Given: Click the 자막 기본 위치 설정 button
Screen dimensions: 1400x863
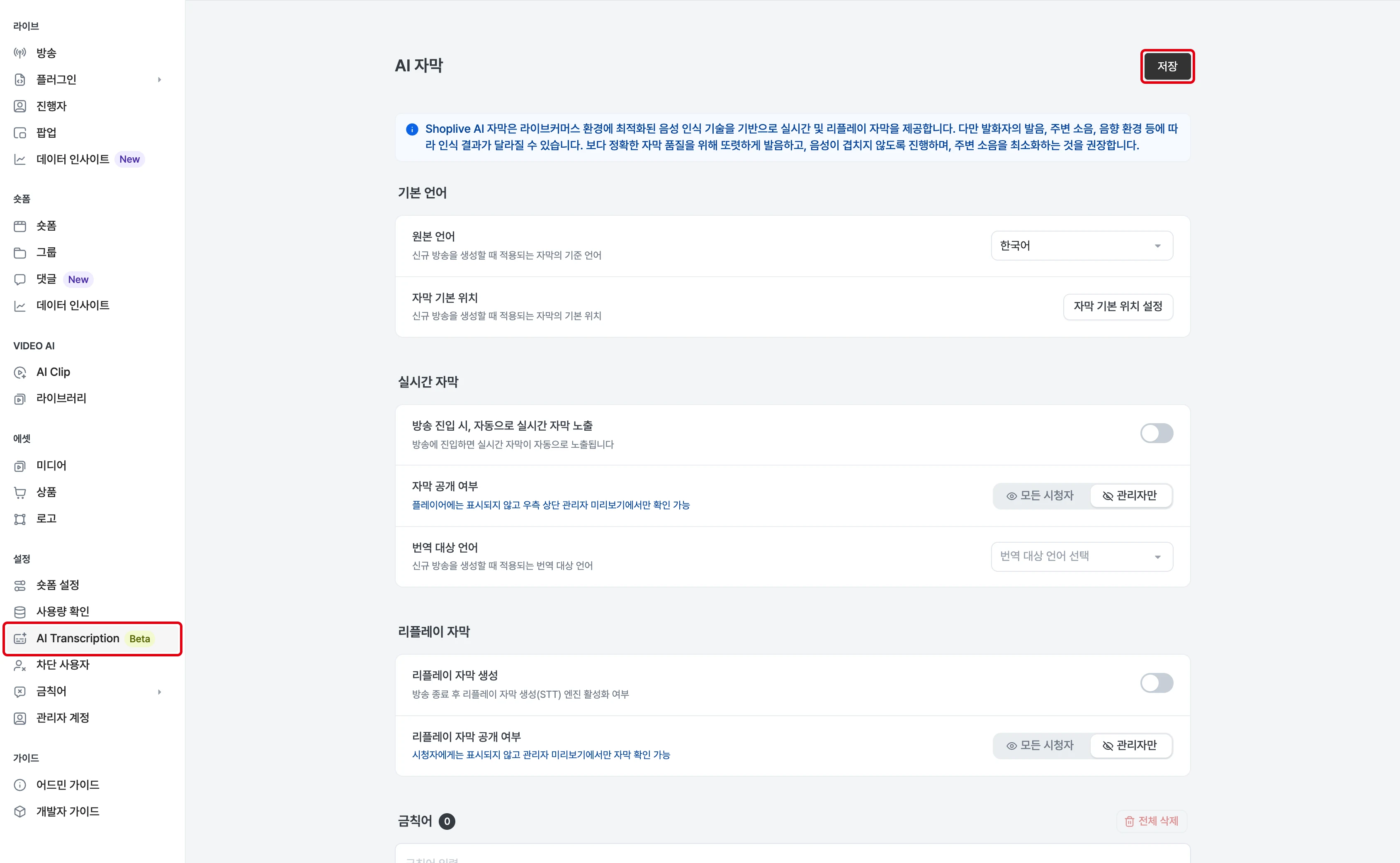Looking at the screenshot, I should [1118, 307].
